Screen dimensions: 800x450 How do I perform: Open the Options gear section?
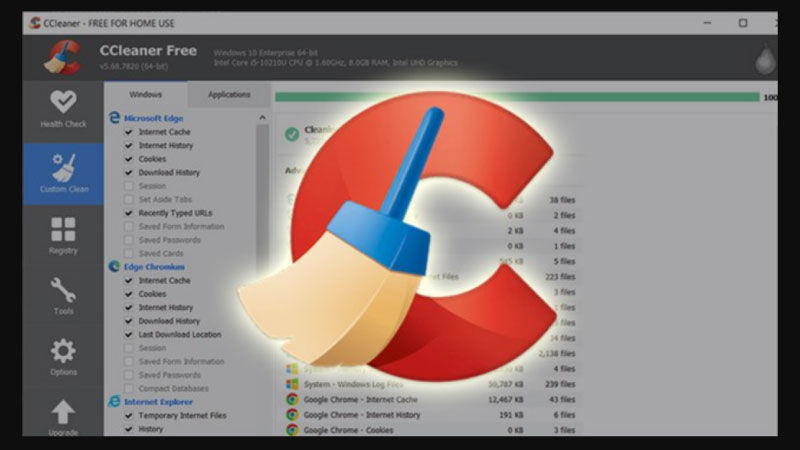click(63, 357)
